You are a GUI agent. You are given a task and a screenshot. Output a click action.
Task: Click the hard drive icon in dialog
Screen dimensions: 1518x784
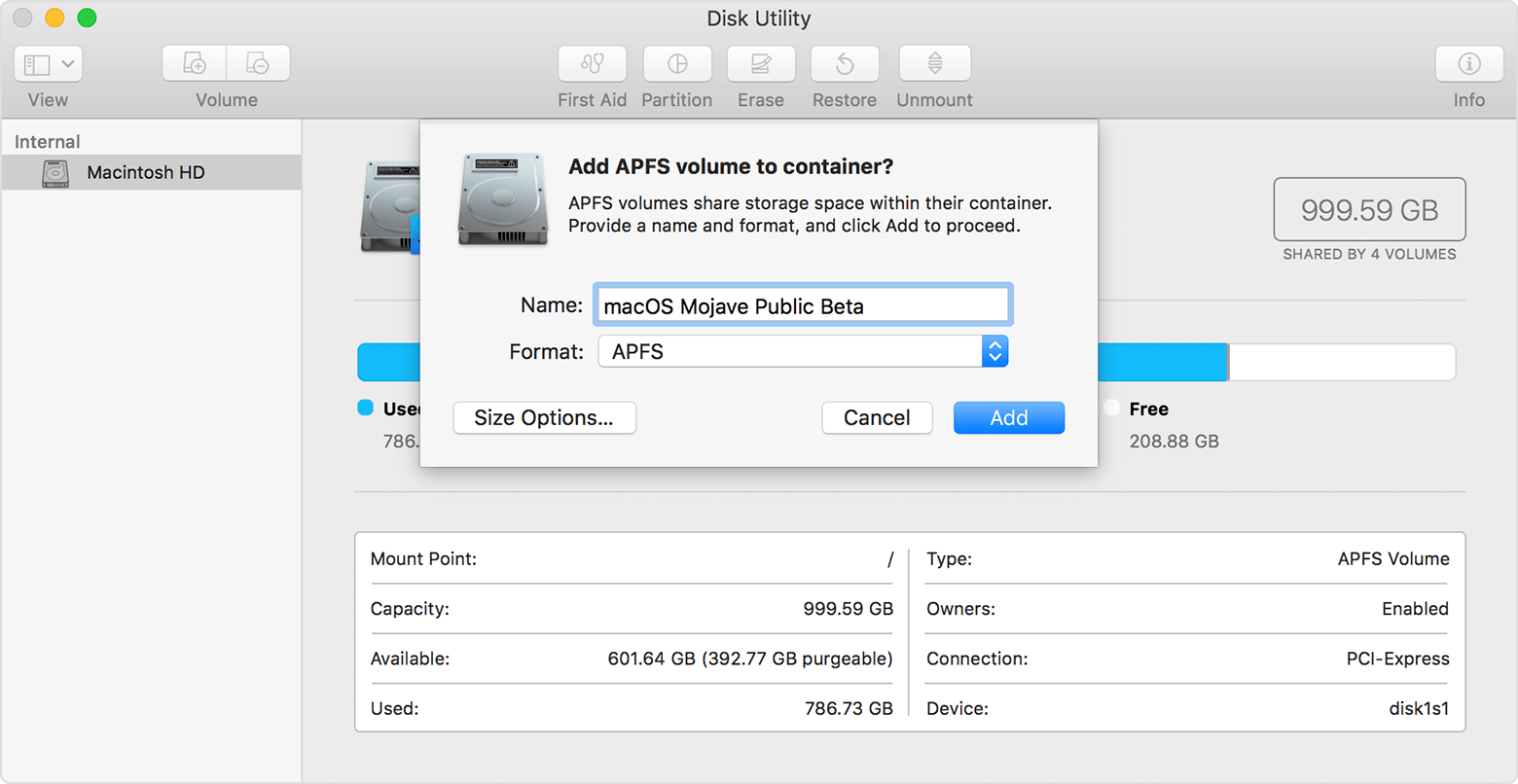[x=502, y=199]
